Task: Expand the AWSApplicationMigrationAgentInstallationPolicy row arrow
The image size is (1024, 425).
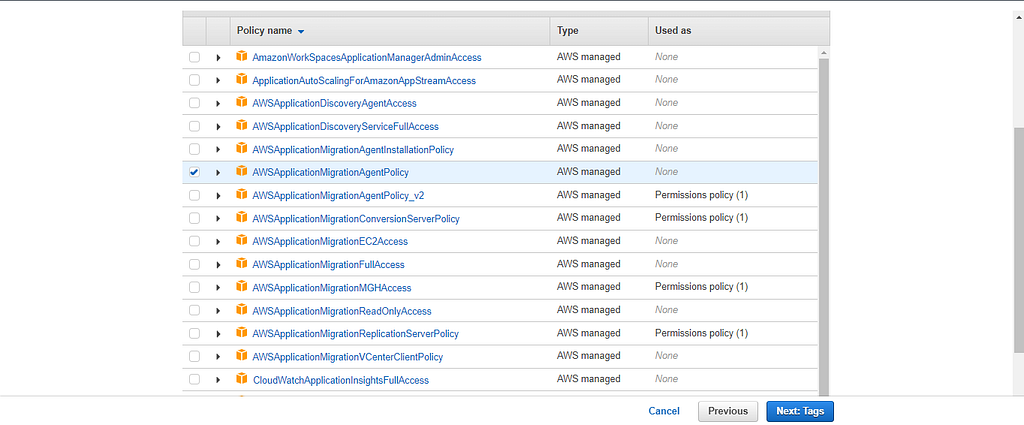Action: [218, 150]
